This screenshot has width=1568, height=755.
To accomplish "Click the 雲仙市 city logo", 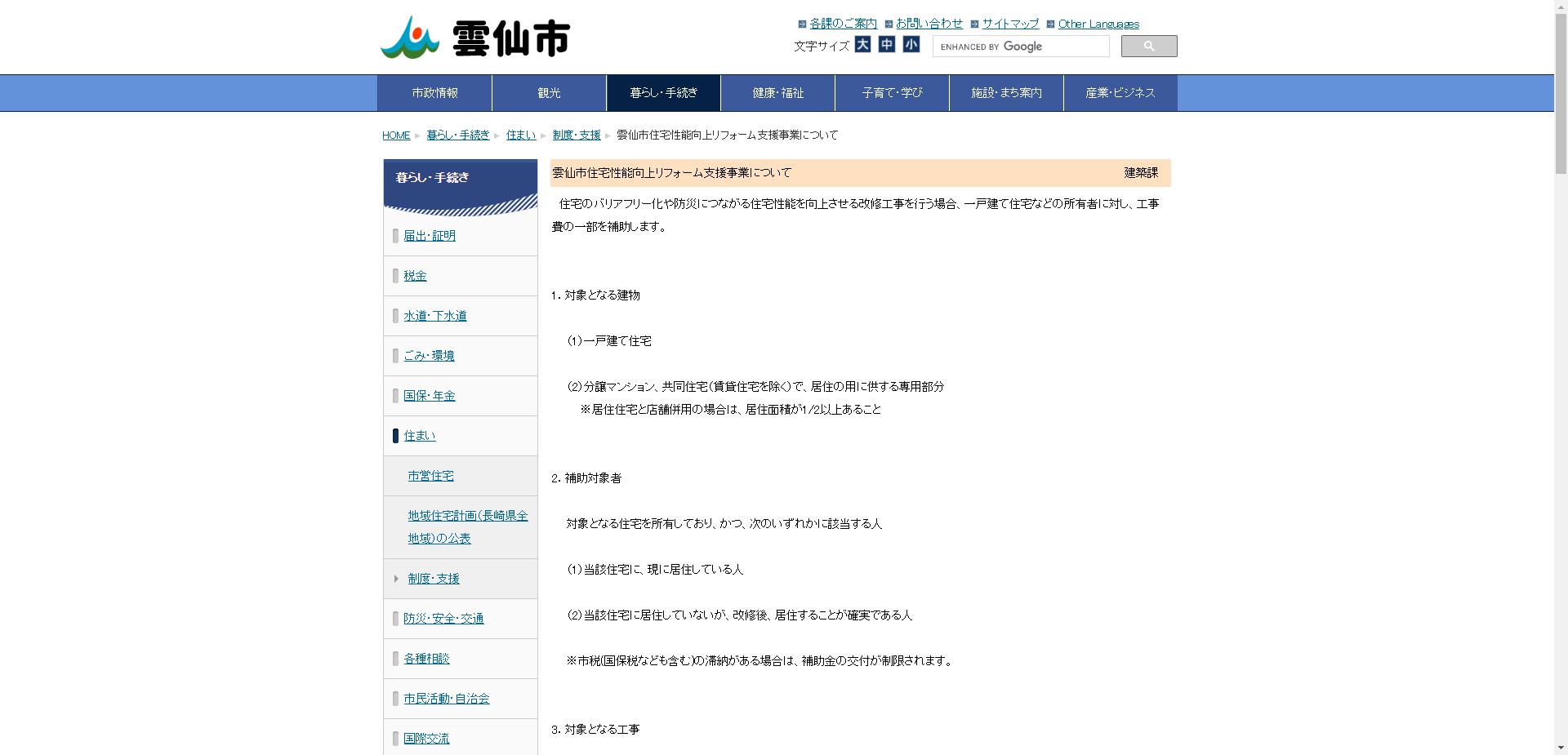I will click(x=474, y=37).
